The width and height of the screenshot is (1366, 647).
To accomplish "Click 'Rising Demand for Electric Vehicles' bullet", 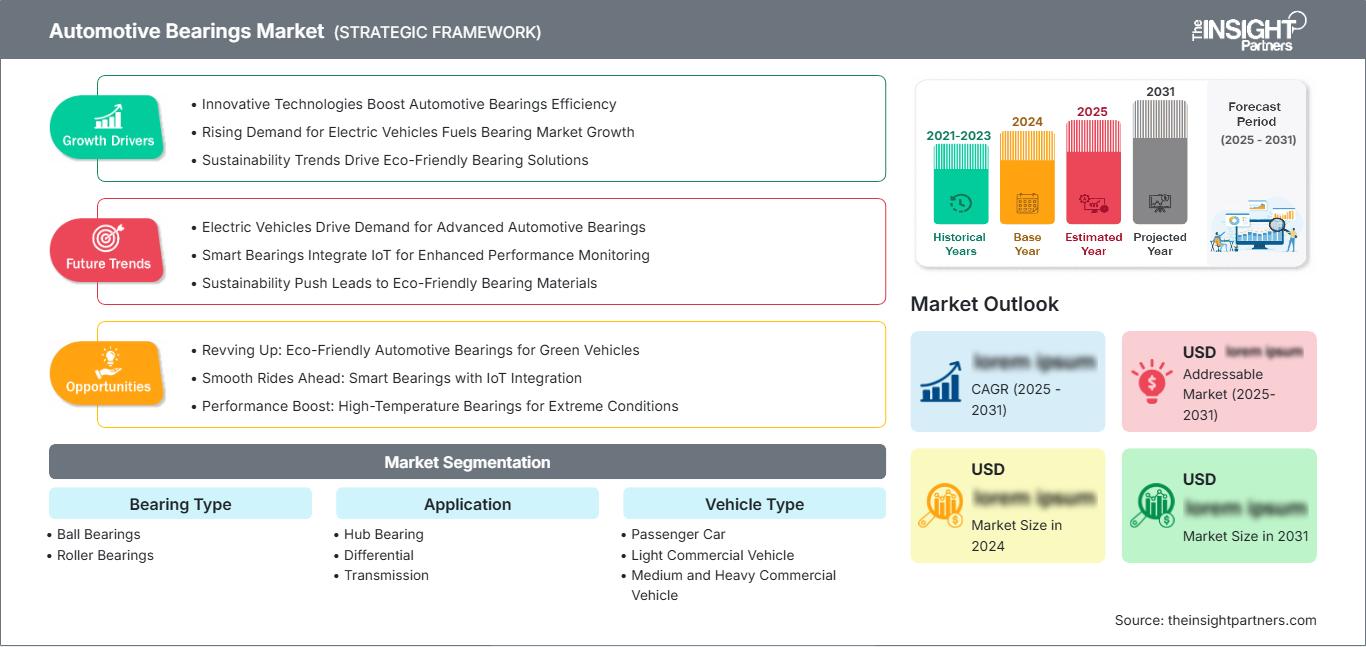I will pyautogui.click(x=418, y=132).
